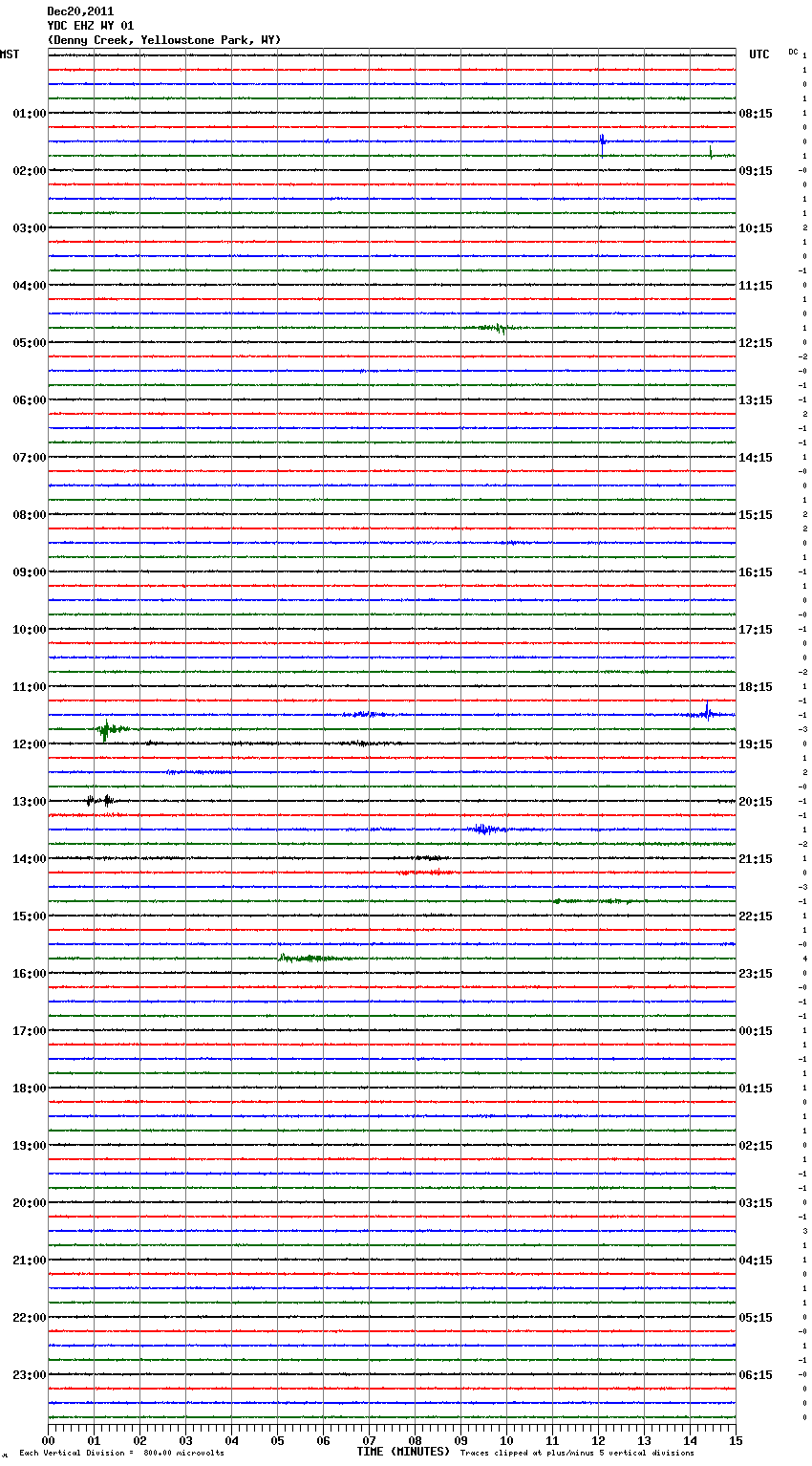Click the 12:00 MST time label
Viewport: 812px width, 1466px height.
click(29, 744)
